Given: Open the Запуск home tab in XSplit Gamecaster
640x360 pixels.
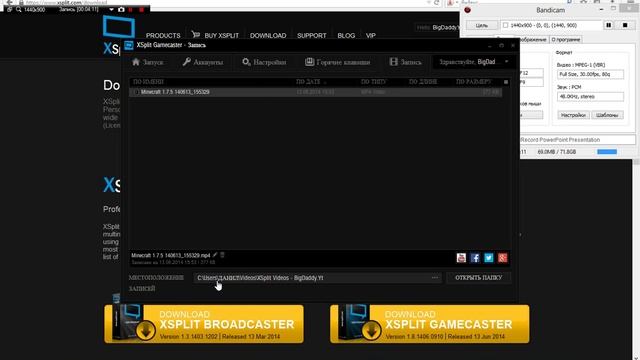Looking at the screenshot, I should (x=148, y=62).
